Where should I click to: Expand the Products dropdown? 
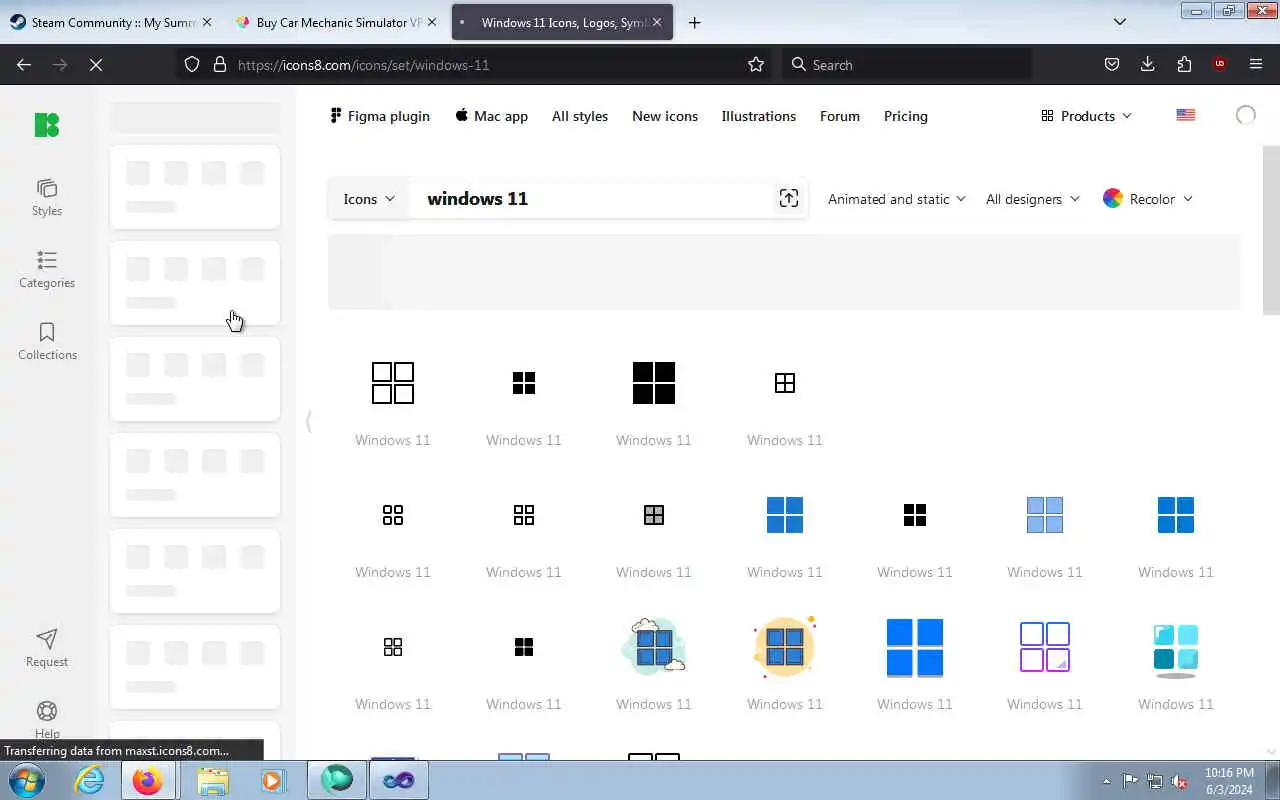point(1087,116)
